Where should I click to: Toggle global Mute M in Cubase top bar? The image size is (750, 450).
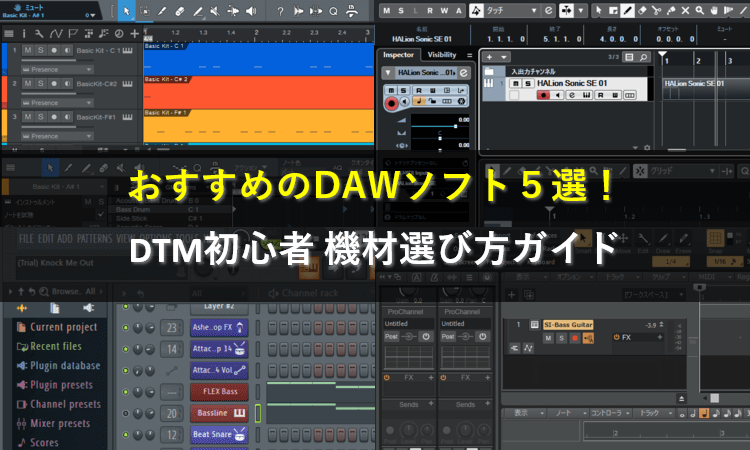[386, 11]
